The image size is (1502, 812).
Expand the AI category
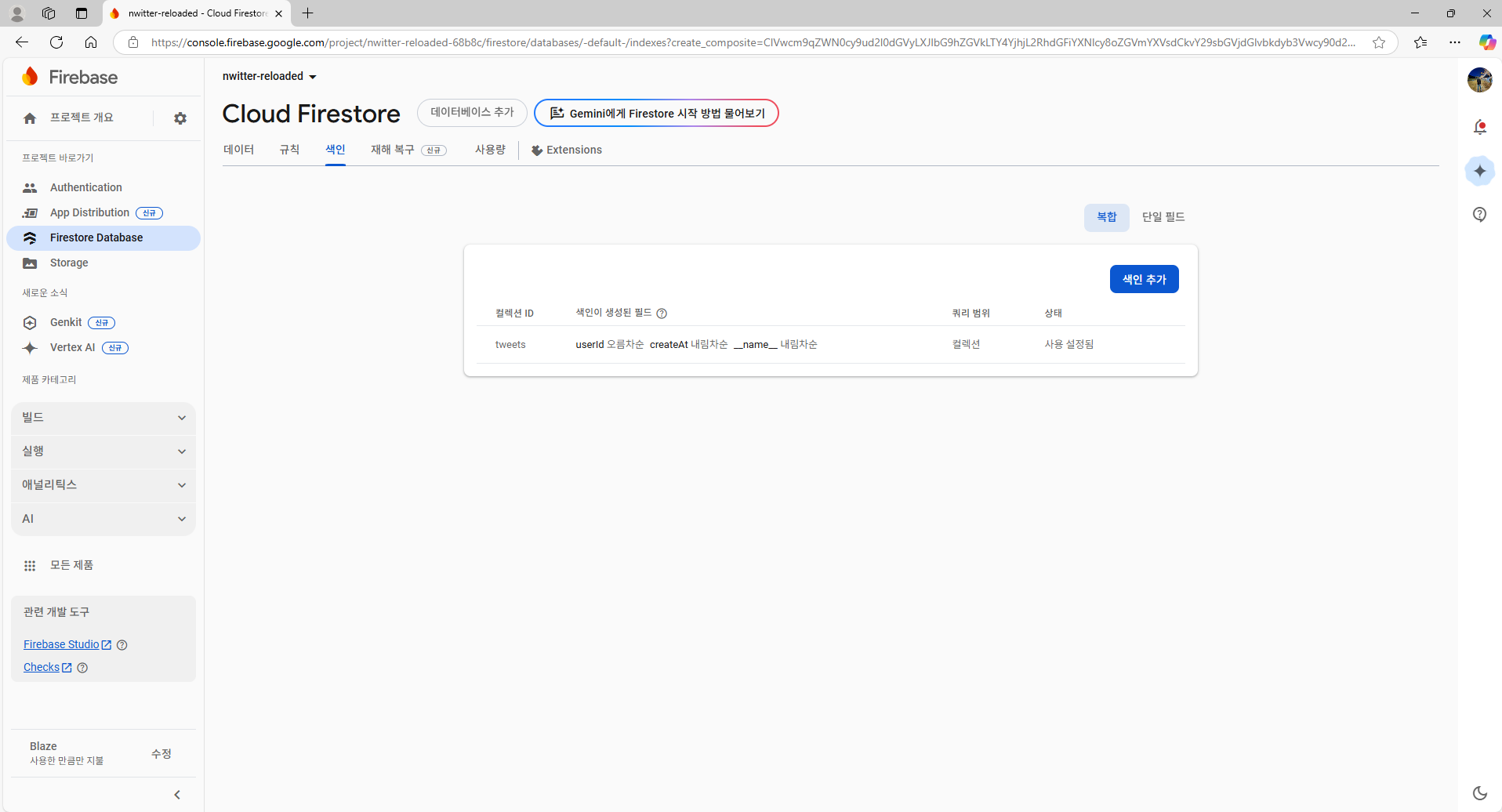coord(103,519)
